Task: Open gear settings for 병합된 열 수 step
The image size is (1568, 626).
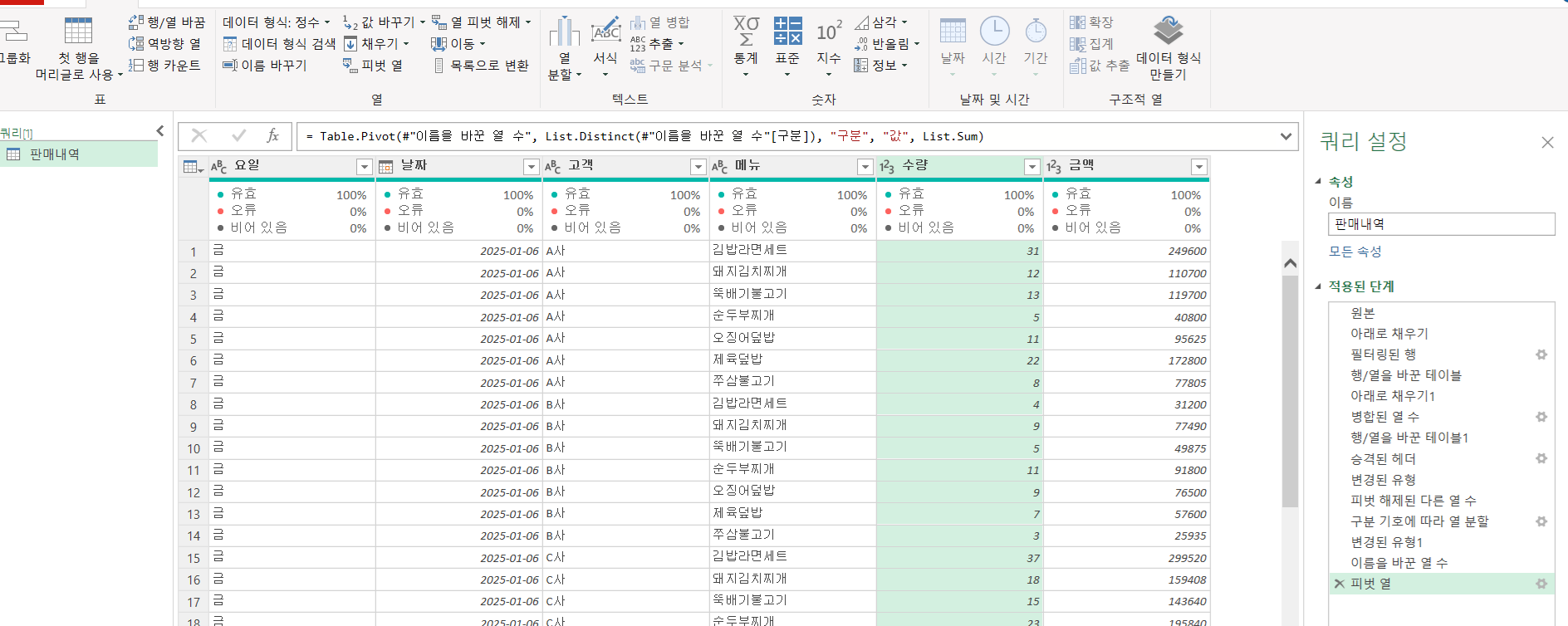Action: 1541,417
